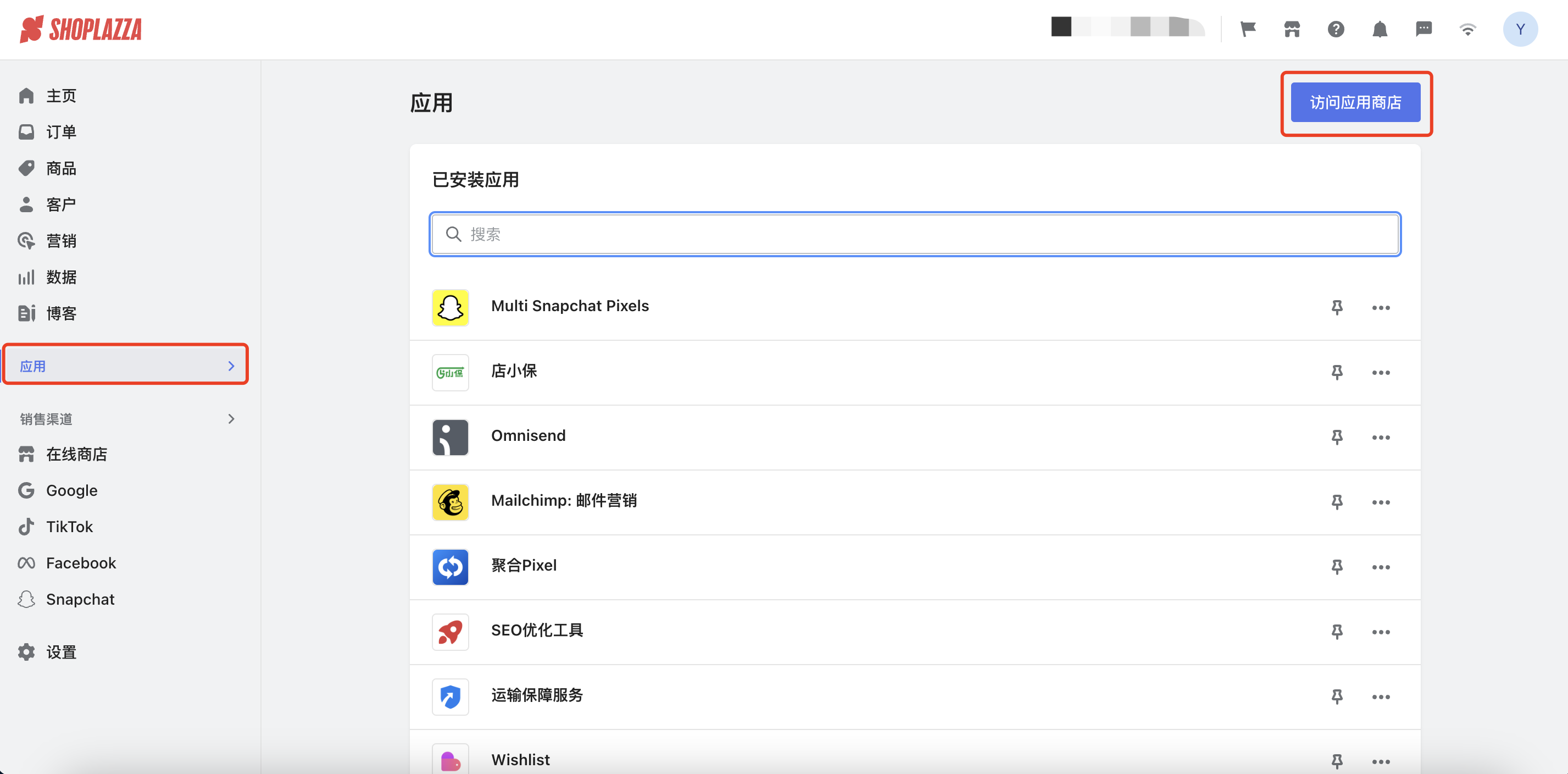Image resolution: width=1568 pixels, height=774 pixels.
Task: Open the chat message icon in the header
Action: tap(1423, 29)
